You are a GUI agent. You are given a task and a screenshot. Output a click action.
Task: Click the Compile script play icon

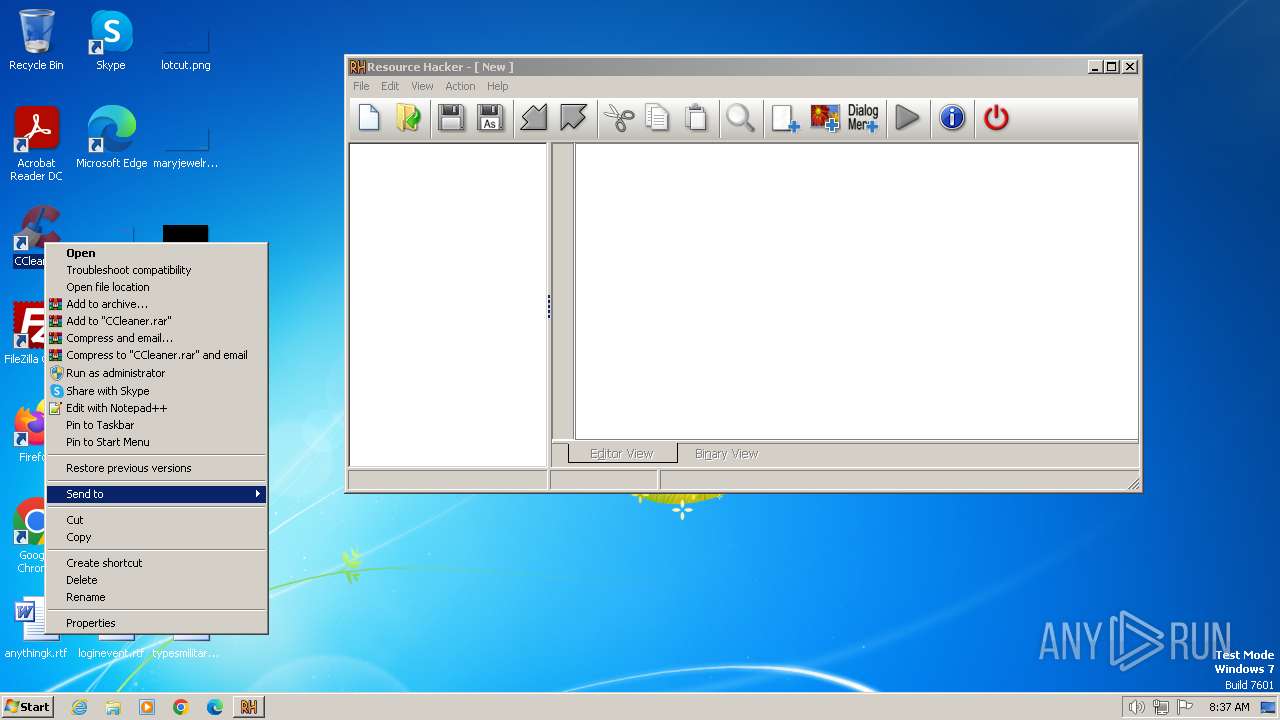907,118
